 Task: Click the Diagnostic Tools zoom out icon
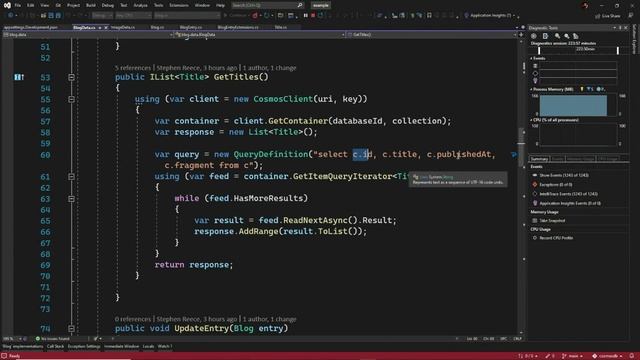tap(567, 36)
